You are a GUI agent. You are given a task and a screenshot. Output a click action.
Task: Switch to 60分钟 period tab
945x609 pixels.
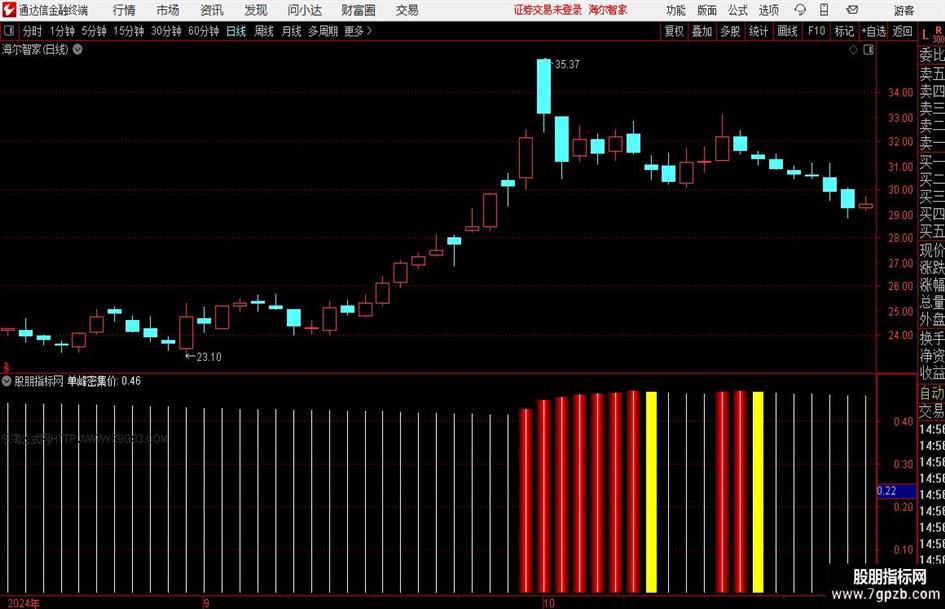click(204, 31)
